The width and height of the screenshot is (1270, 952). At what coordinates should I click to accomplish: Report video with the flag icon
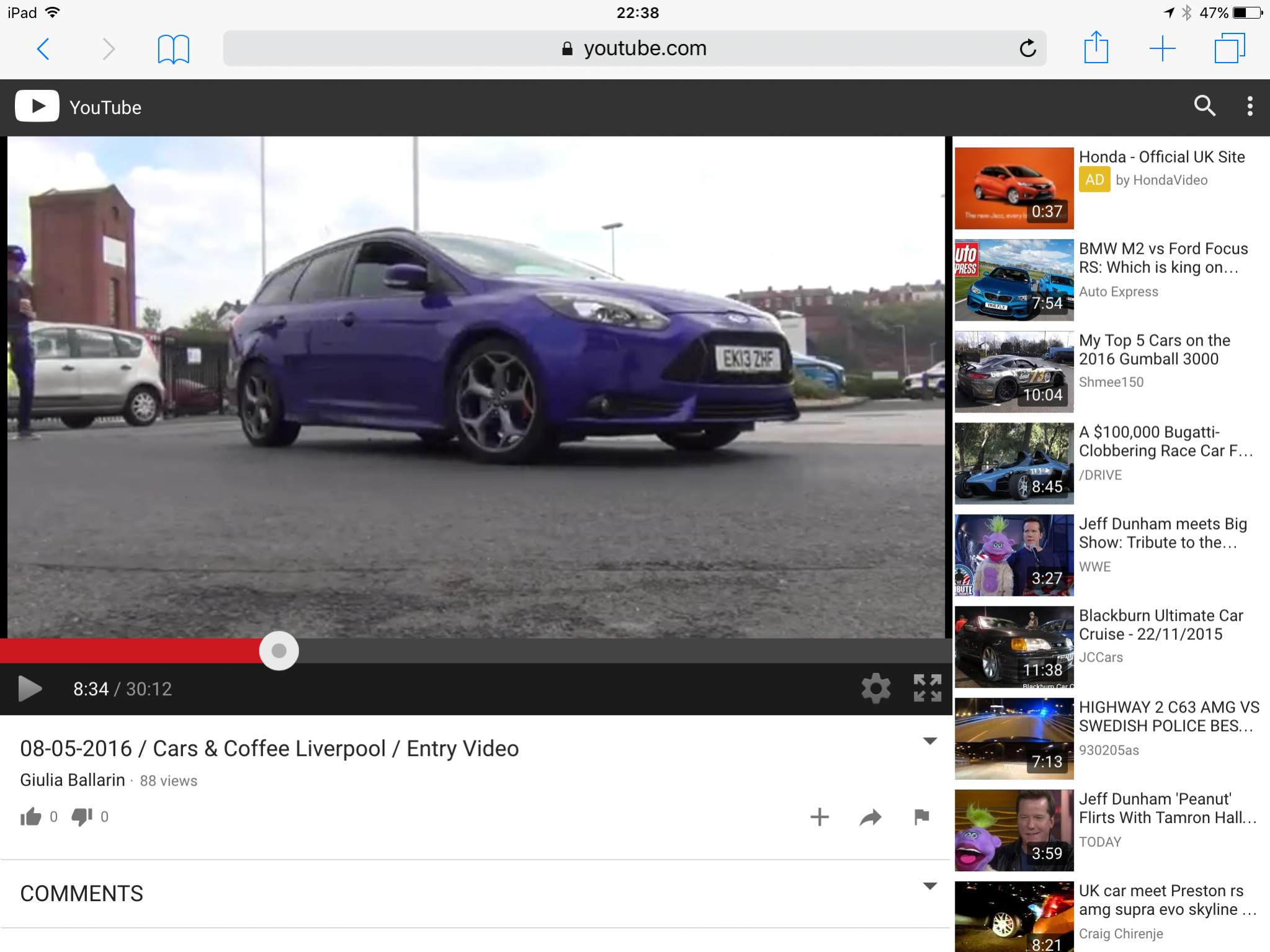(x=921, y=817)
